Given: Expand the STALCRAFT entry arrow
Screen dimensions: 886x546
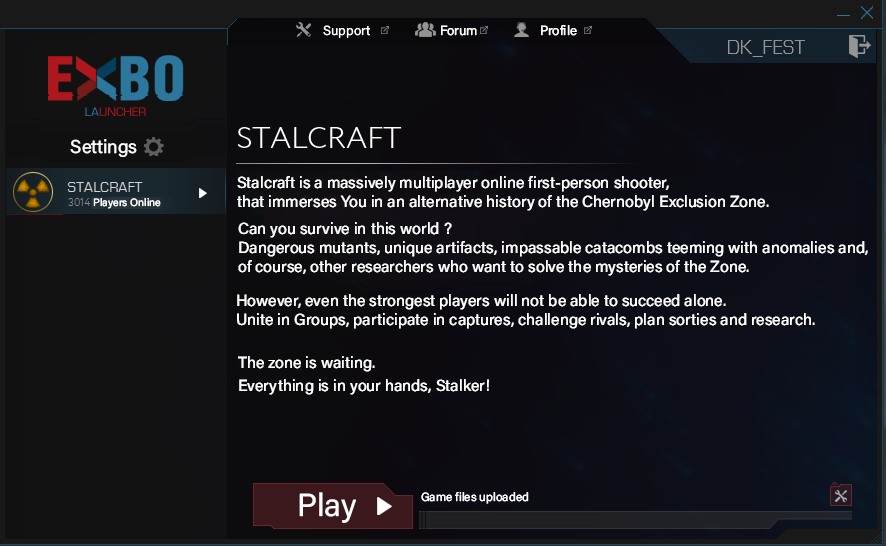Looking at the screenshot, I should (203, 193).
